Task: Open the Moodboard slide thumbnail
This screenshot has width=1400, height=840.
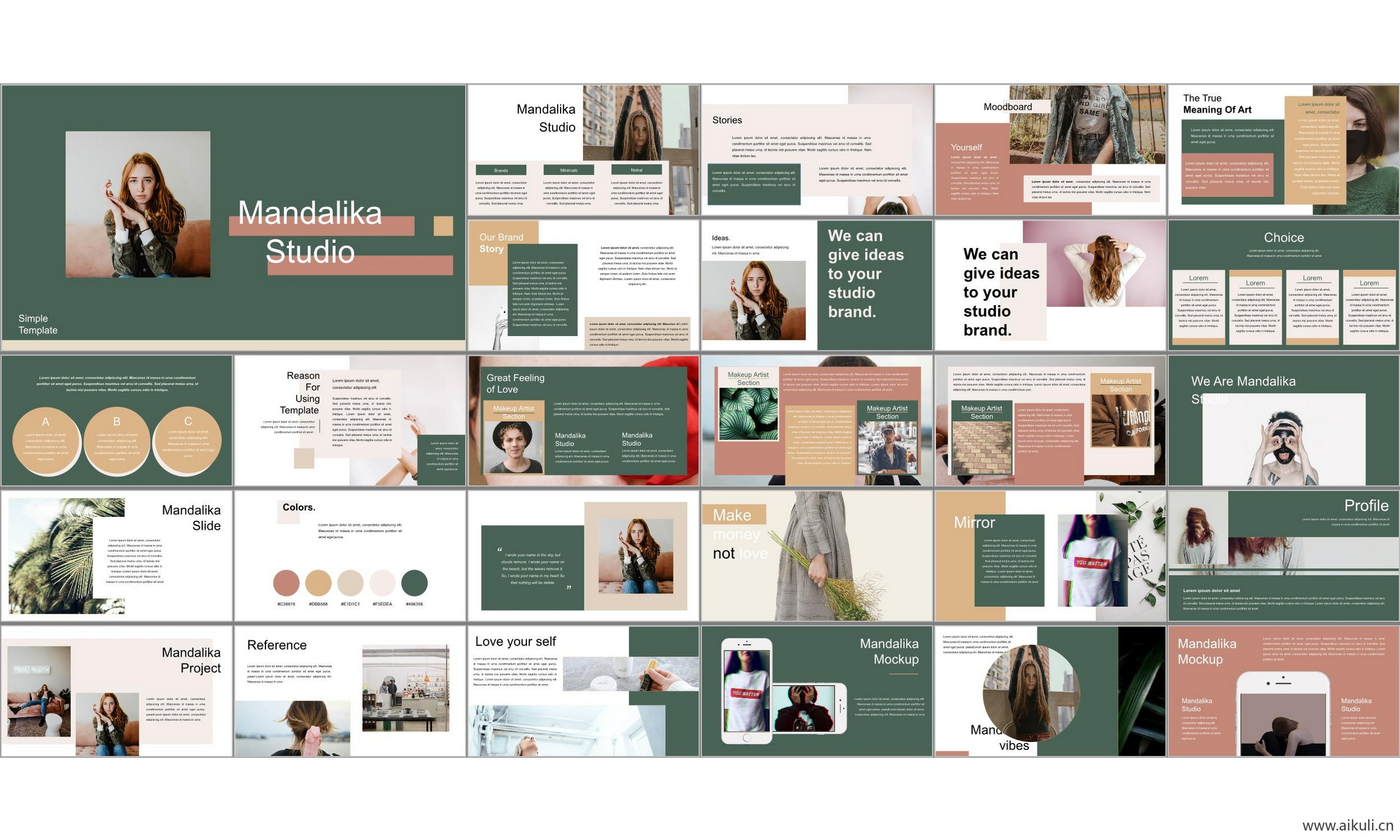Action: tap(1051, 150)
